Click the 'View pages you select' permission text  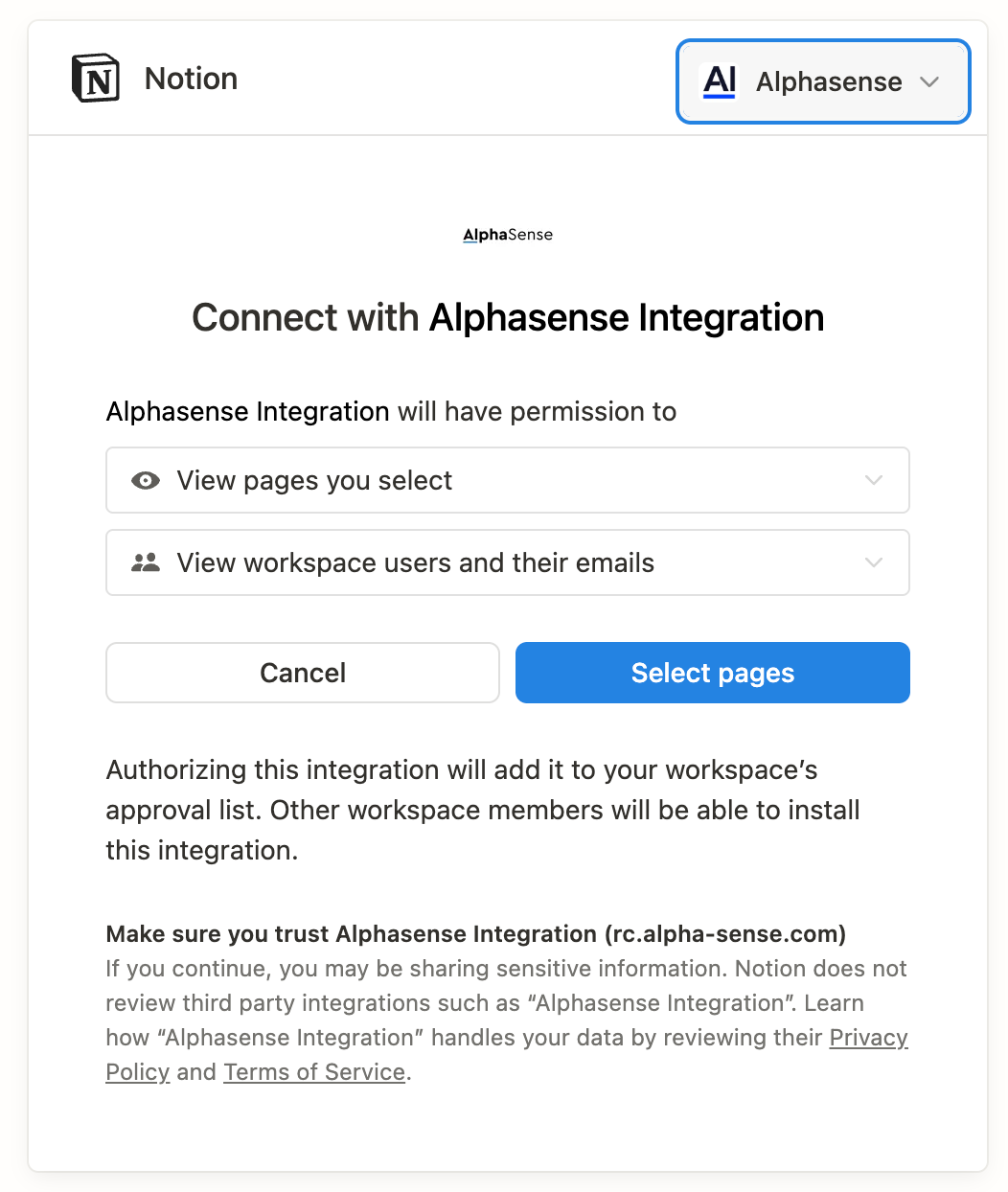point(314,481)
